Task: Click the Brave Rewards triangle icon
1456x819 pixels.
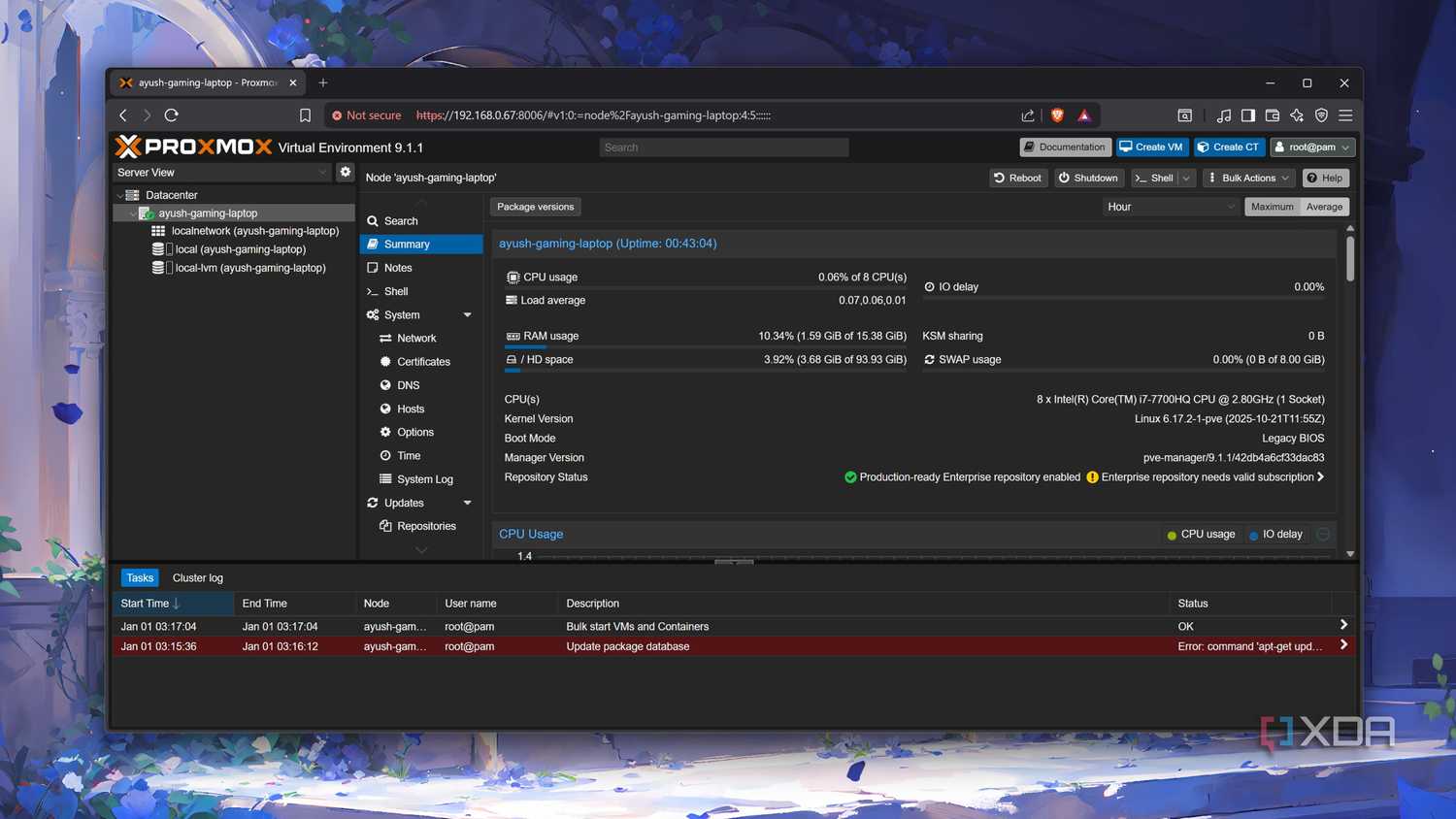Action: click(x=1084, y=115)
